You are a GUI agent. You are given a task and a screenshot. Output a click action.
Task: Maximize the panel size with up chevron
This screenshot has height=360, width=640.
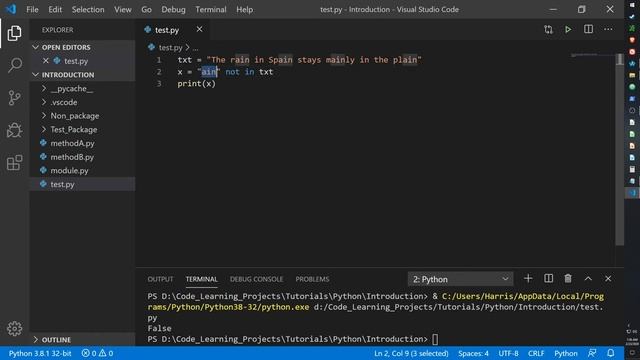[x=588, y=279]
